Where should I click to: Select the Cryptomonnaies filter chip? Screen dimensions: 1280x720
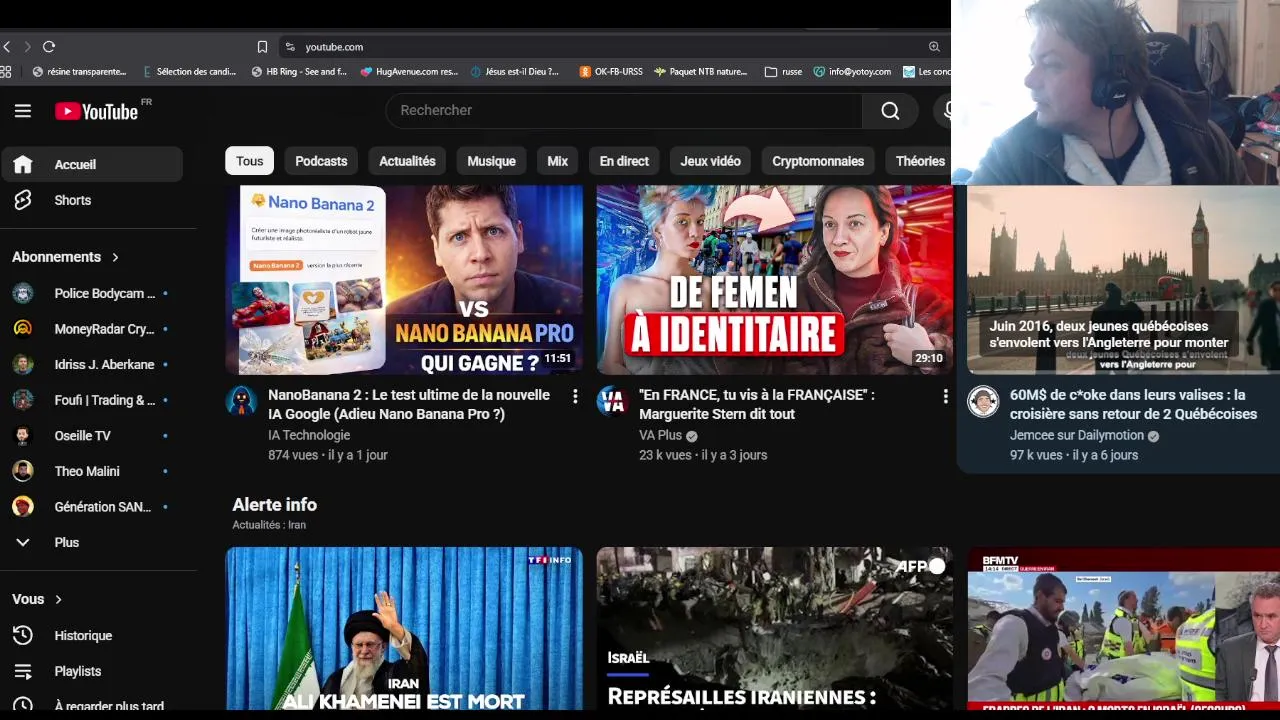tap(818, 161)
